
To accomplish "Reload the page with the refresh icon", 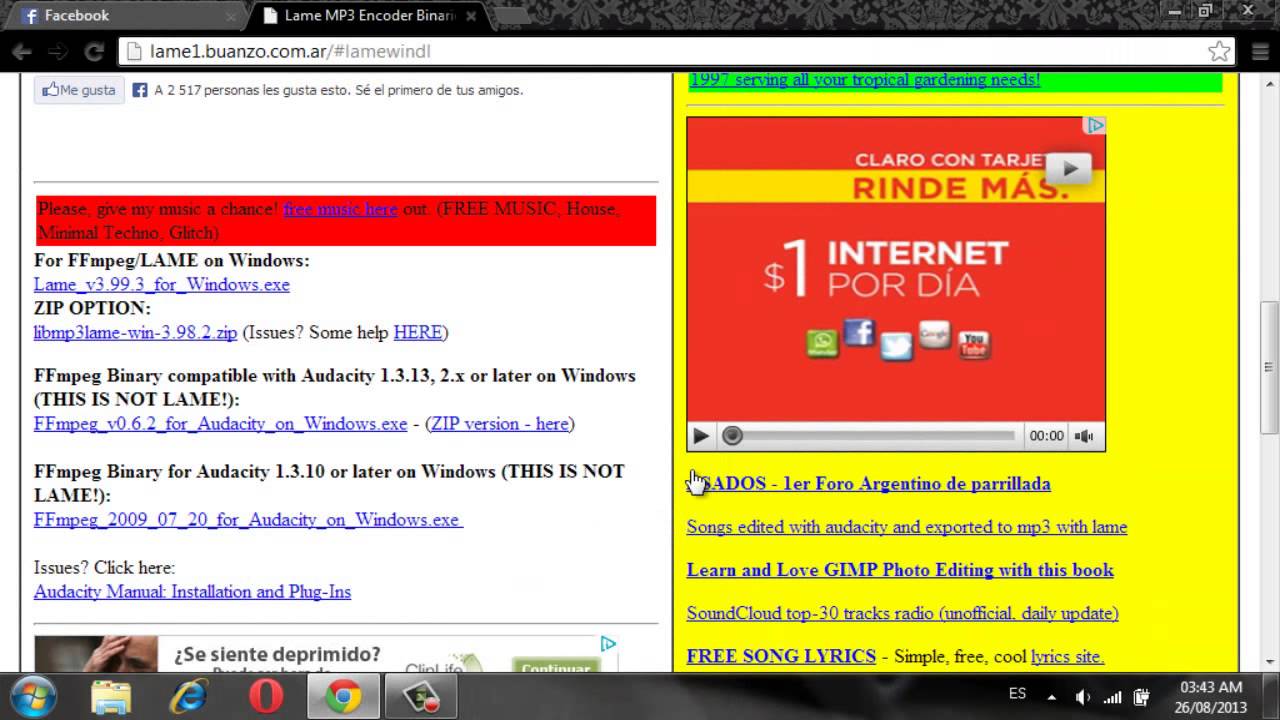I will tap(94, 51).
